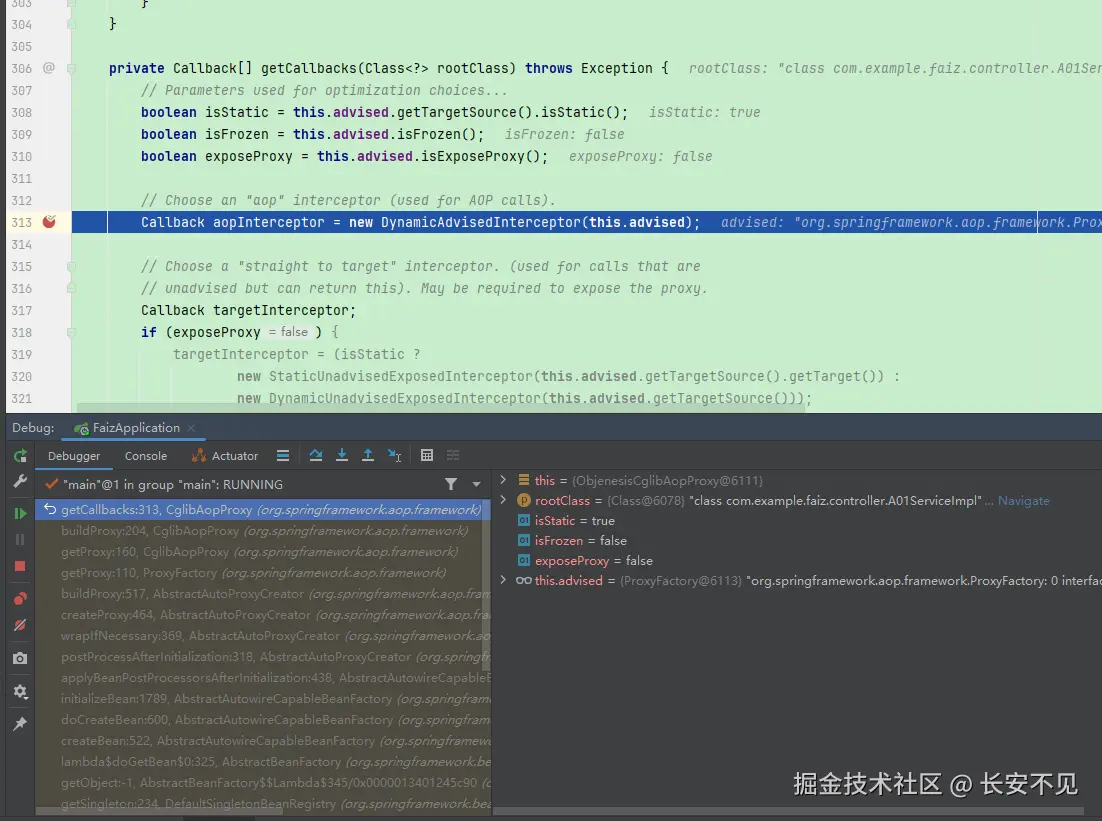The image size is (1102, 821).
Task: Click the frames panel horizontal scrollbar
Action: [159, 812]
